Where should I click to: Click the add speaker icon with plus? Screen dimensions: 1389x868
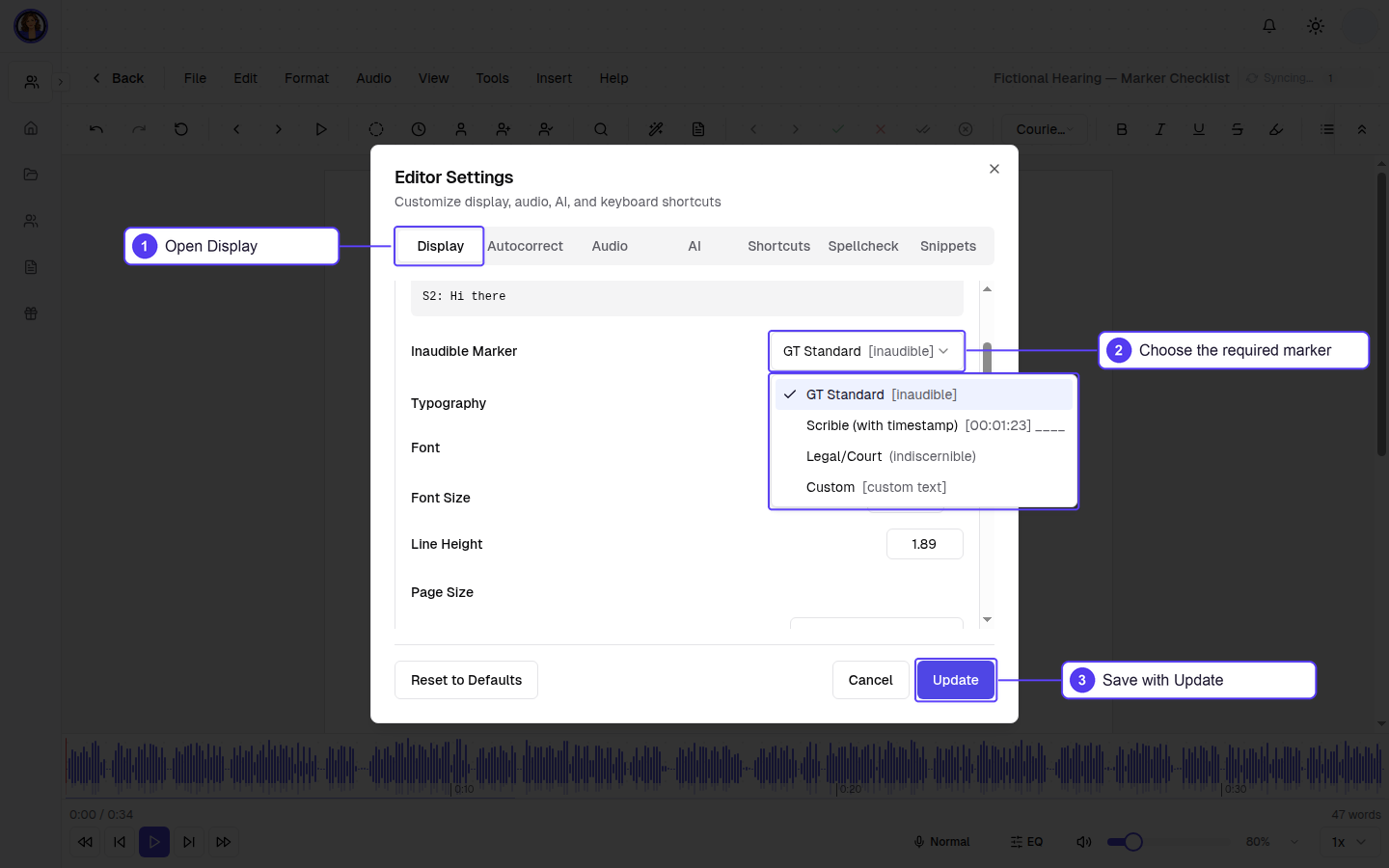[504, 129]
